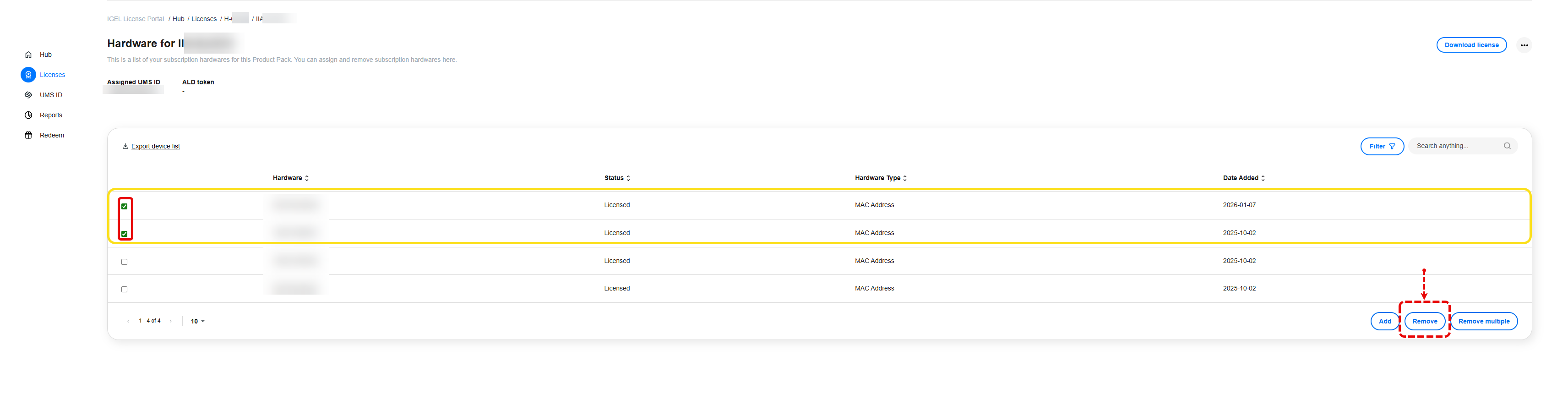
Task: Click the Reports pie chart icon
Action: coord(28,115)
